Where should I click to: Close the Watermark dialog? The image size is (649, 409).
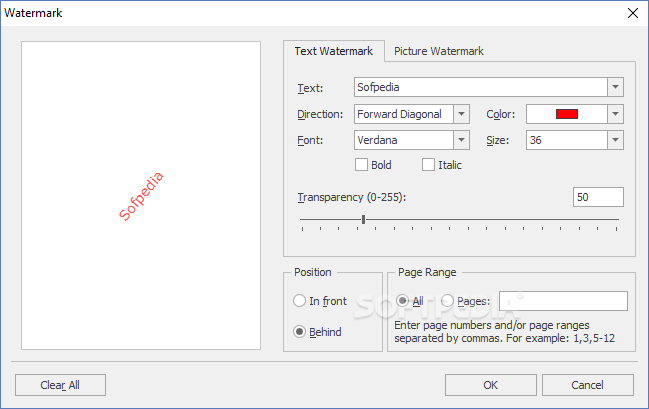click(x=632, y=13)
